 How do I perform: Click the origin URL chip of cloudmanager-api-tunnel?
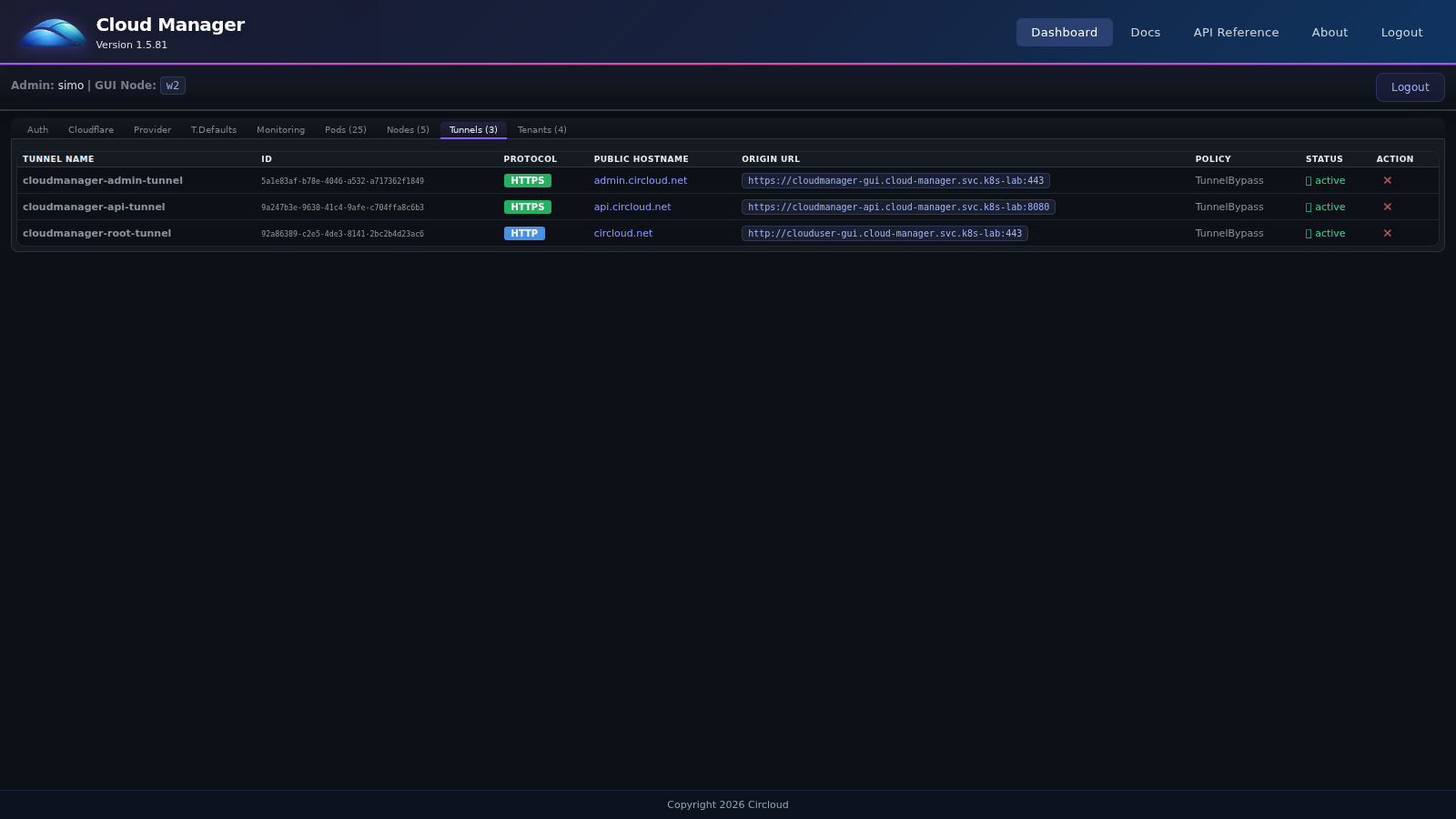tap(900, 207)
